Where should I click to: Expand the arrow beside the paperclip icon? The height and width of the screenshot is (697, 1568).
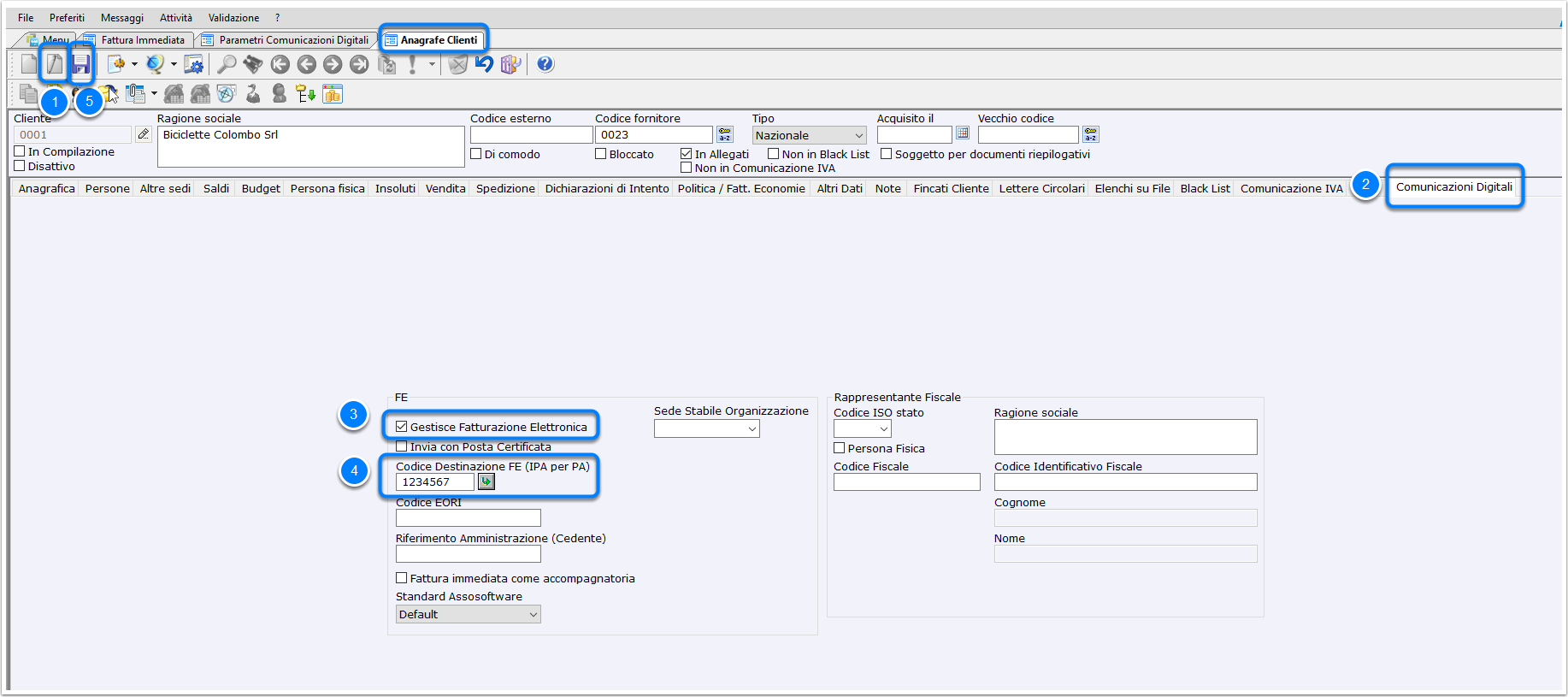[154, 94]
